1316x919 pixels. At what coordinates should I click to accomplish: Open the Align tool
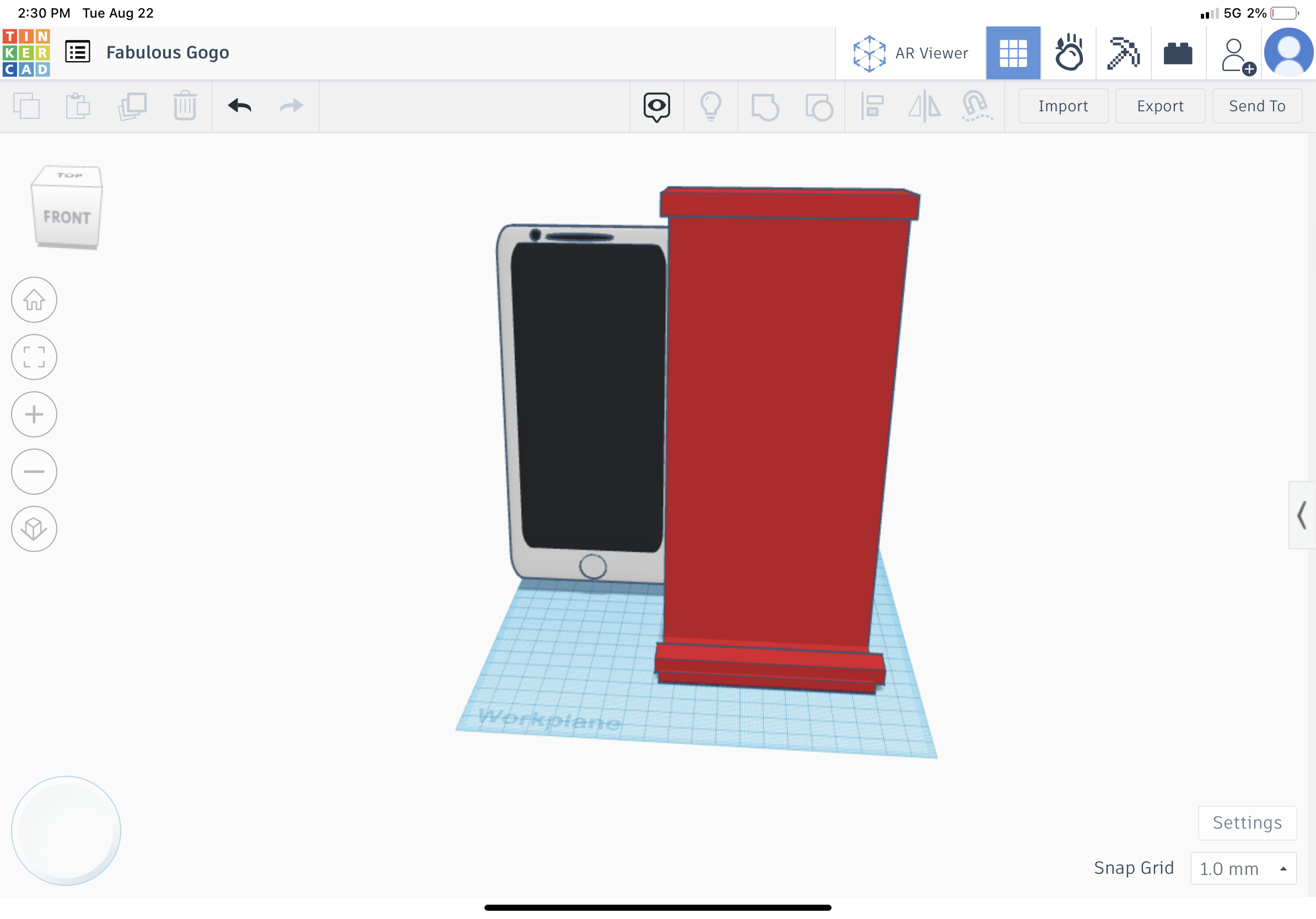click(872, 106)
